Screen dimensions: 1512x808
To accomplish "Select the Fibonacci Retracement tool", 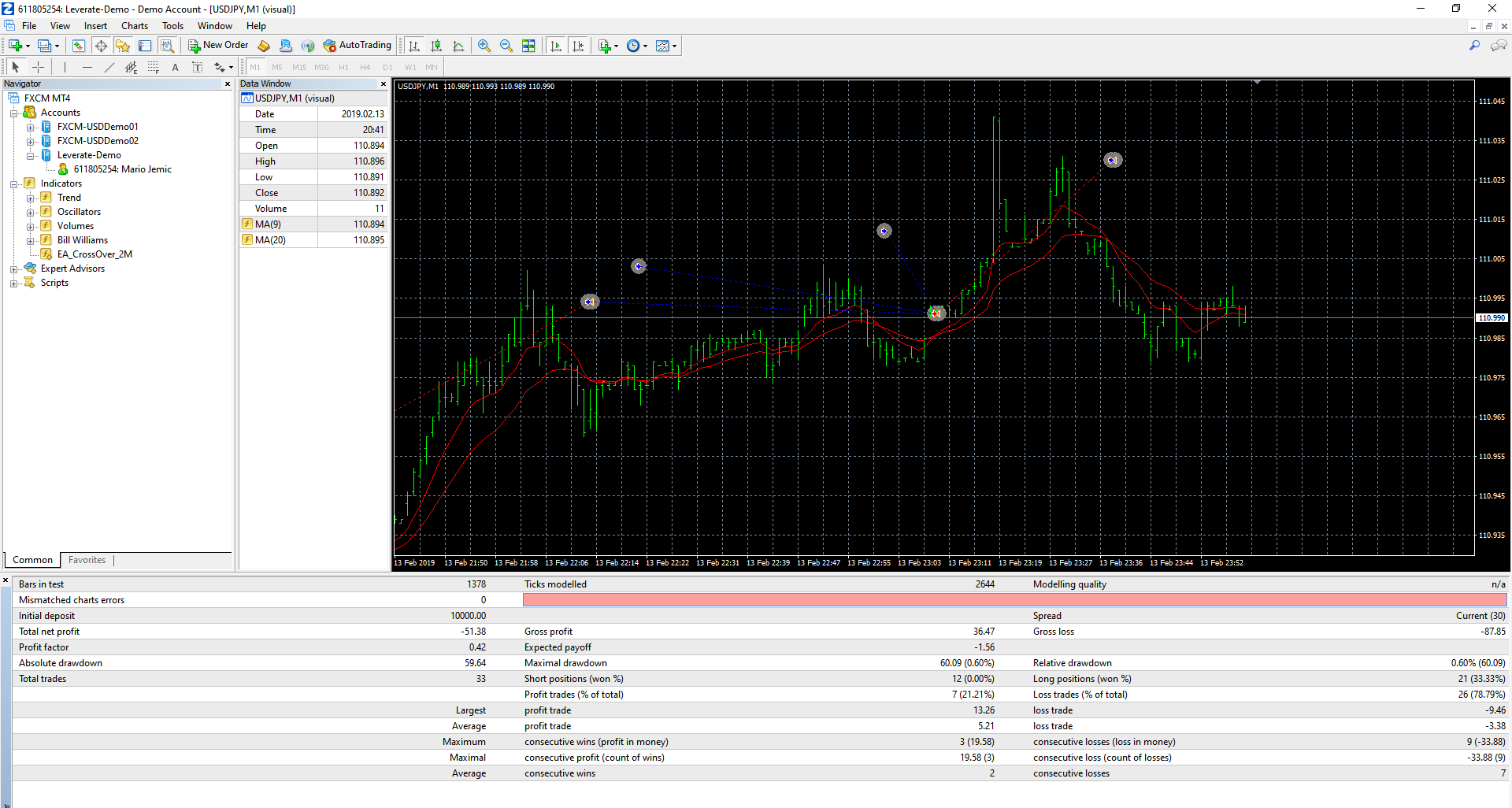I will pos(153,67).
